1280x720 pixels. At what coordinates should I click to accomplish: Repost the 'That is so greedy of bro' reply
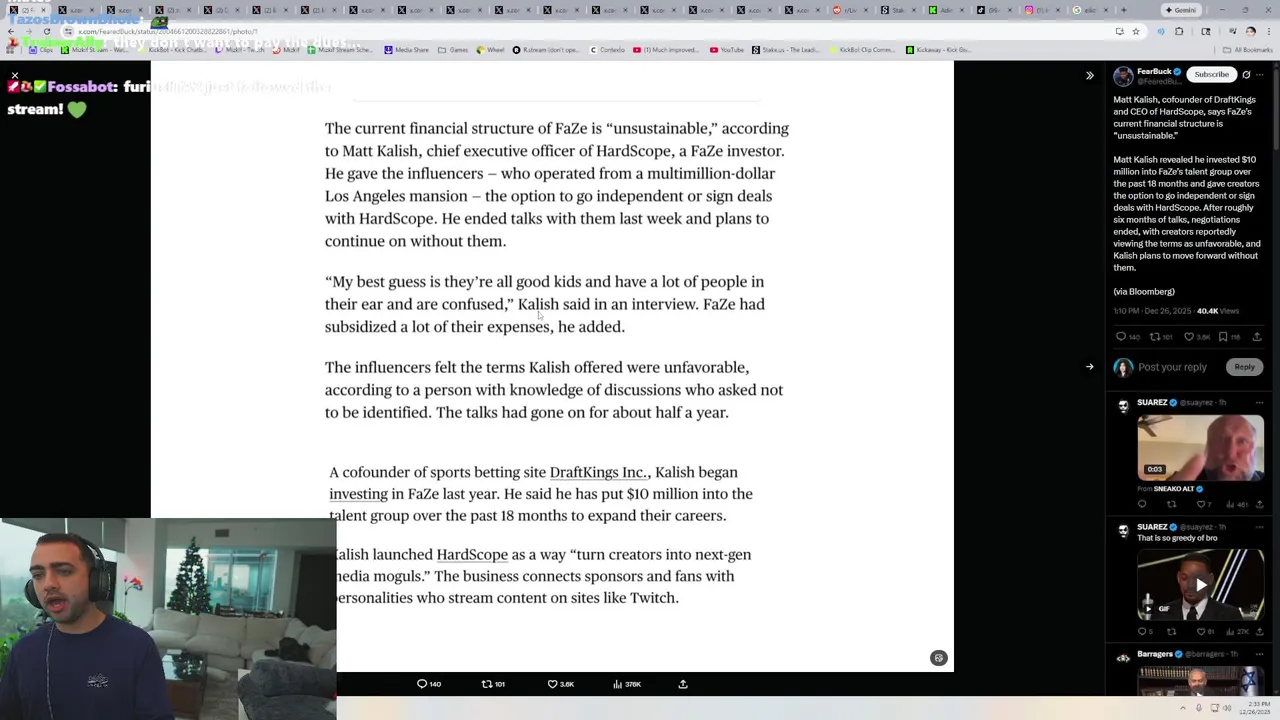[x=1171, y=632]
